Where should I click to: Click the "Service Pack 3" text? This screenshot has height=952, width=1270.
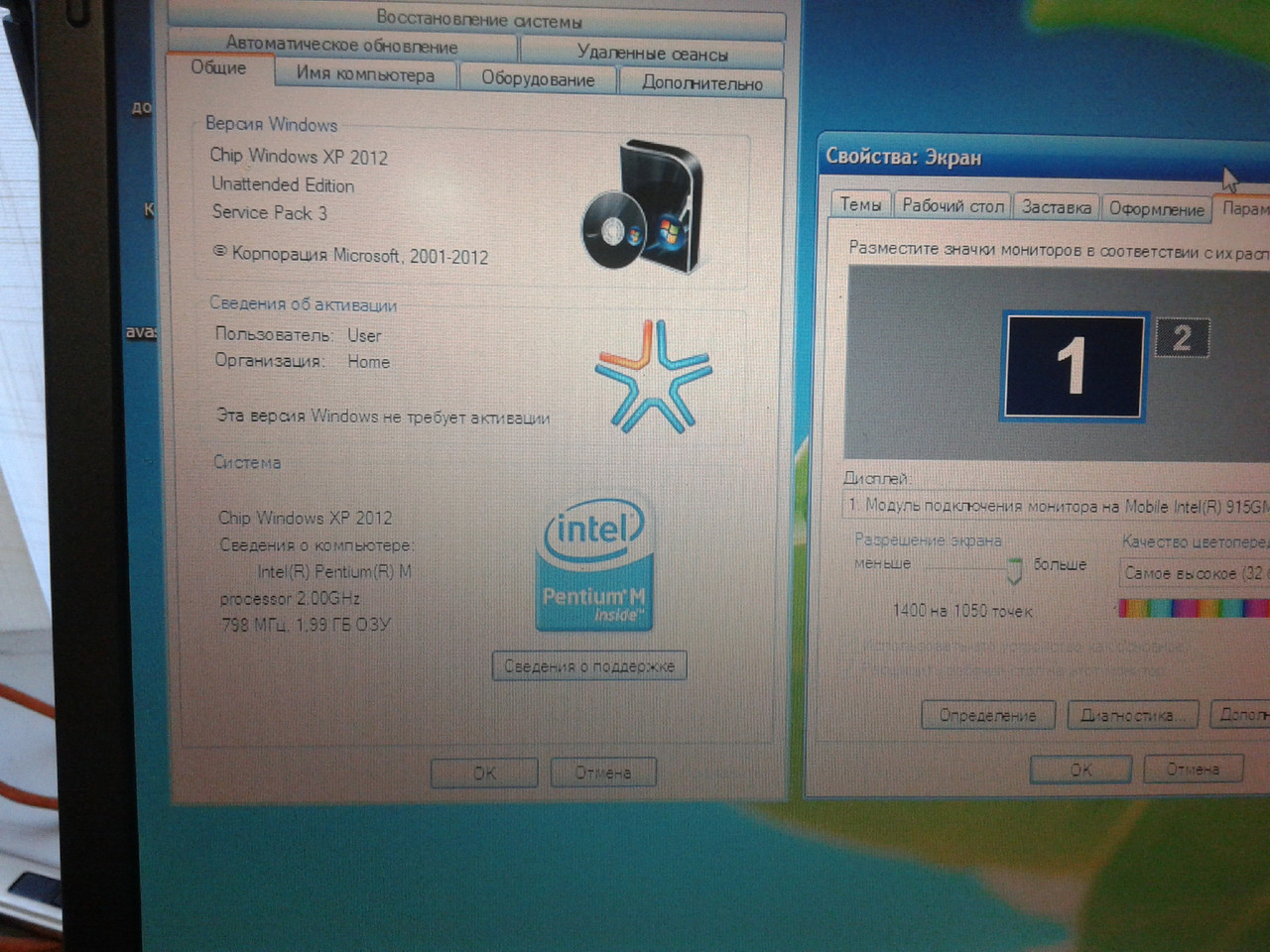[x=270, y=212]
